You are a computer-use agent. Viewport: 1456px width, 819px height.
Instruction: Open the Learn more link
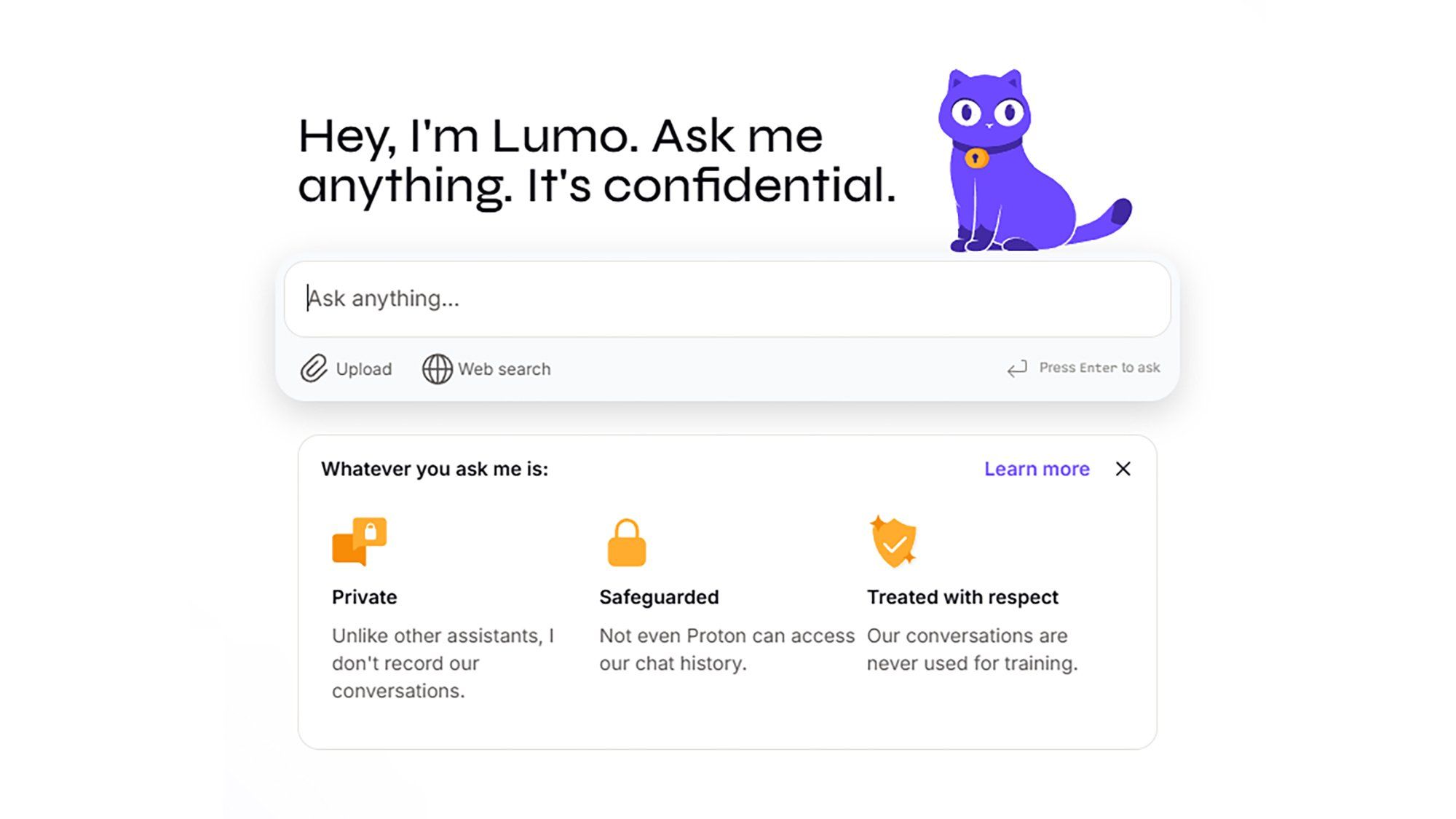point(1037,469)
